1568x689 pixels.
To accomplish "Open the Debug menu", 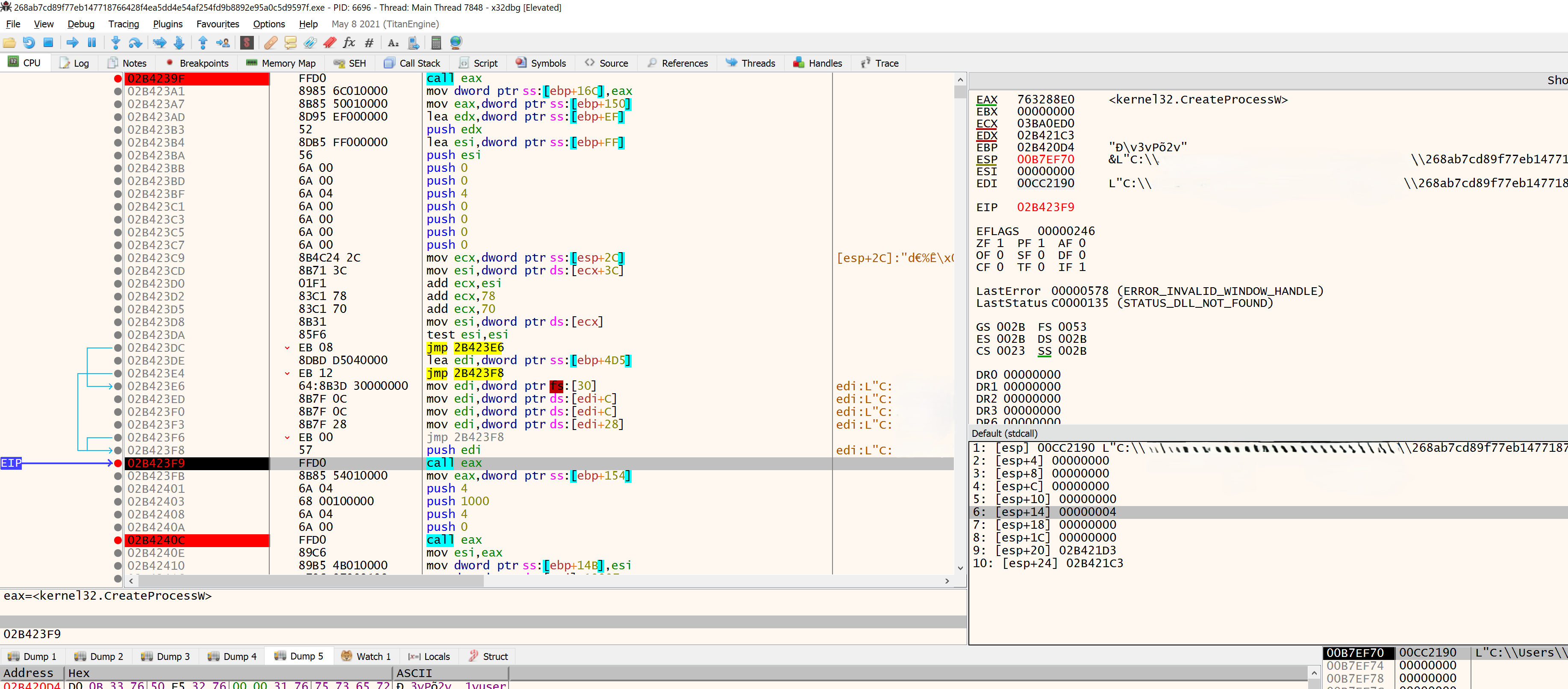I will click(81, 24).
